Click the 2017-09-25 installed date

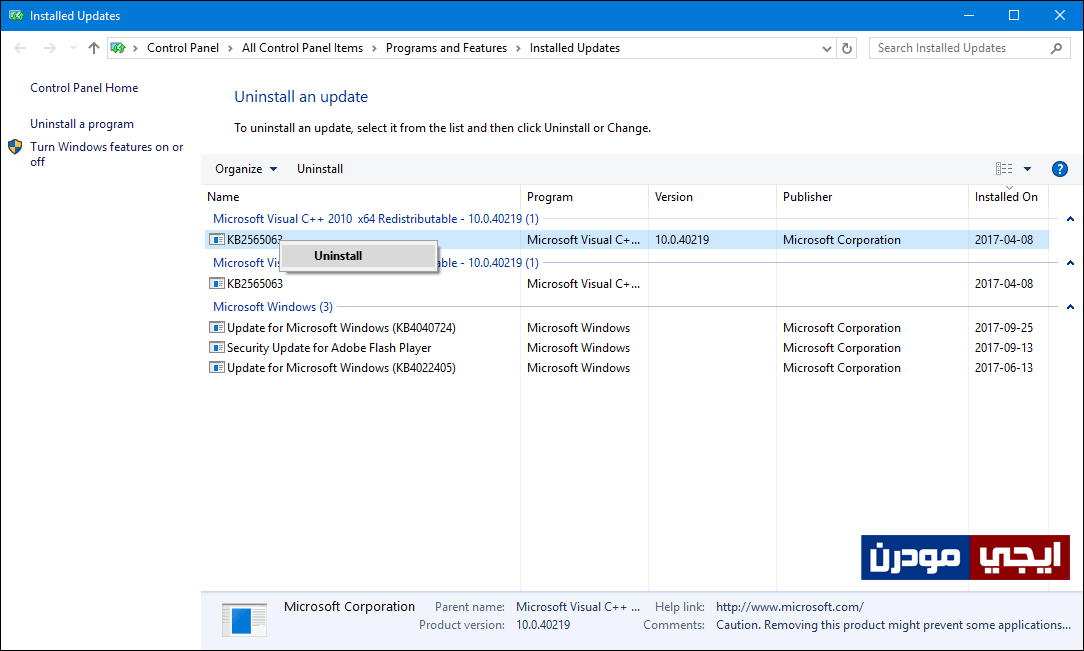click(1004, 328)
